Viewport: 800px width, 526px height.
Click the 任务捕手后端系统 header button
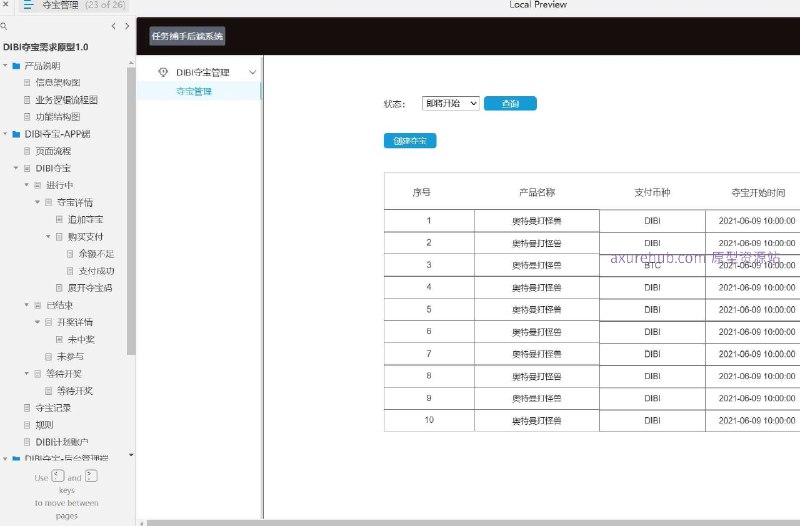point(187,36)
